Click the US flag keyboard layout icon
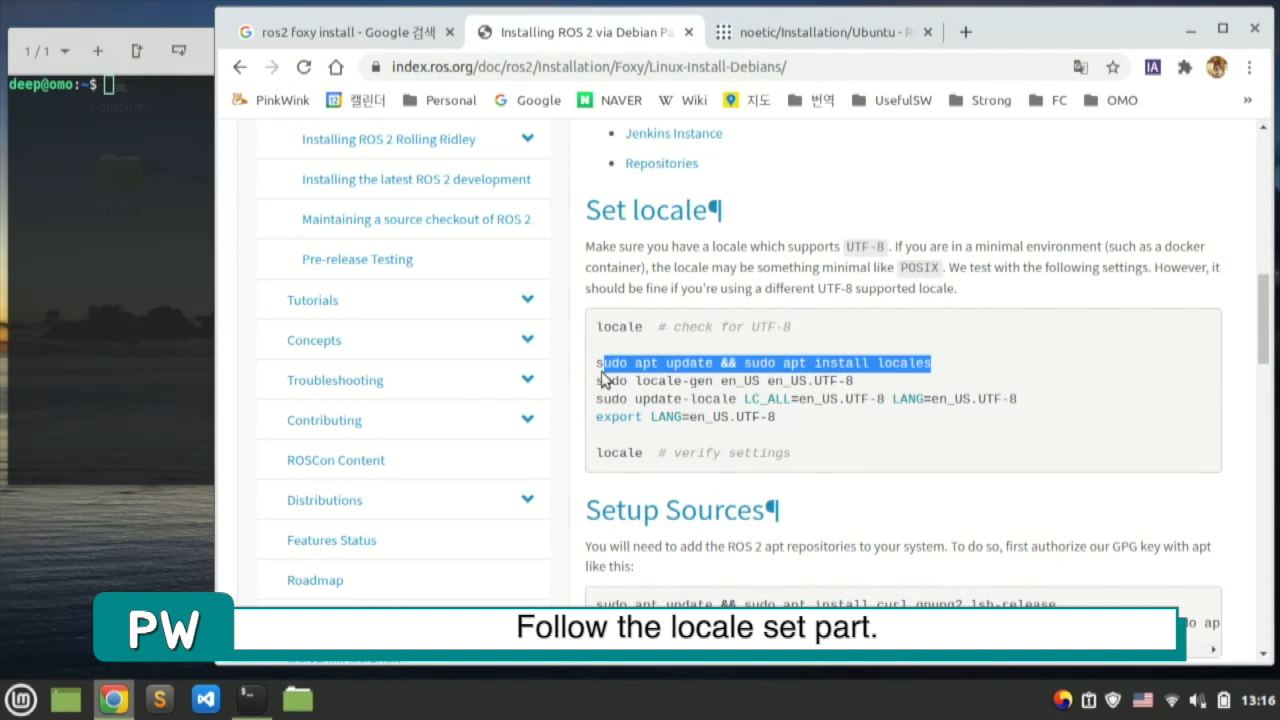The height and width of the screenshot is (720, 1280). tap(1142, 700)
